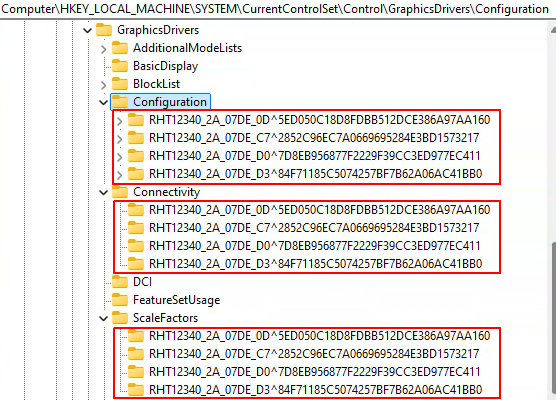
Task: Expand the AdditionalModeLists key
Action: [x=103, y=49]
